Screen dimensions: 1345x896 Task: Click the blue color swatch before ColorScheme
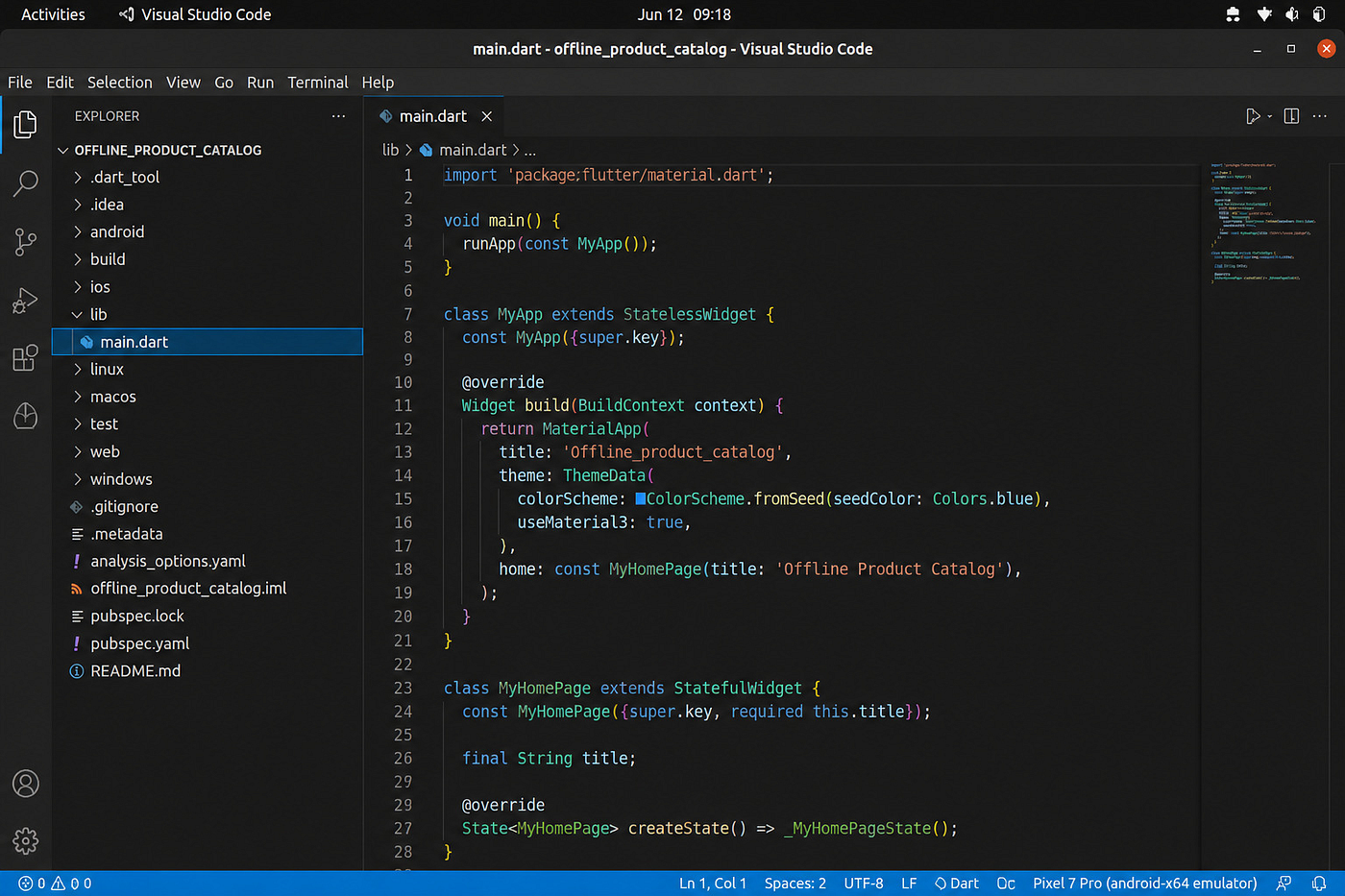point(641,498)
